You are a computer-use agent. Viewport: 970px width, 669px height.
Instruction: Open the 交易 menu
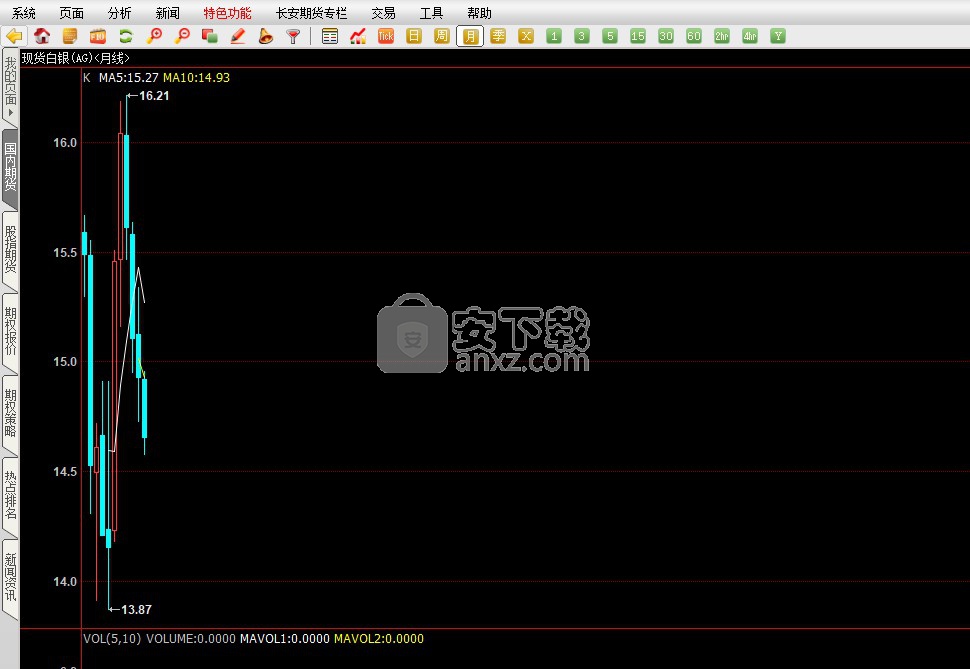(383, 13)
